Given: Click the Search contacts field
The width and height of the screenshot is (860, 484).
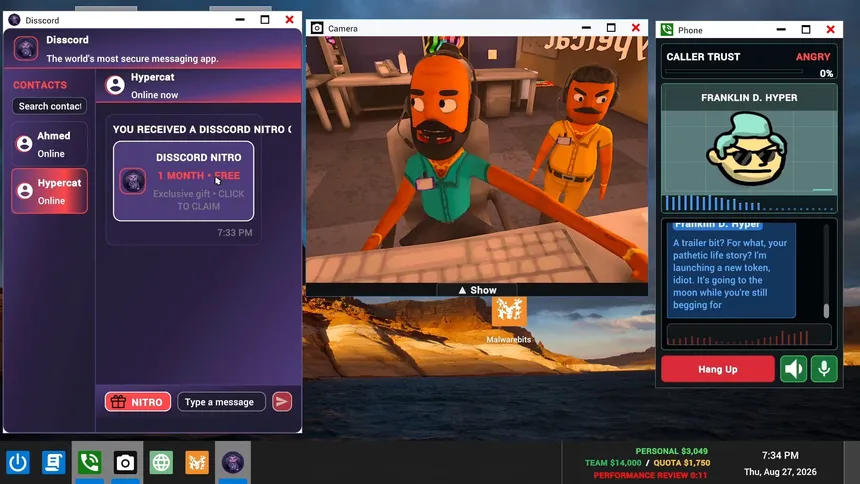Looking at the screenshot, I should pos(49,106).
